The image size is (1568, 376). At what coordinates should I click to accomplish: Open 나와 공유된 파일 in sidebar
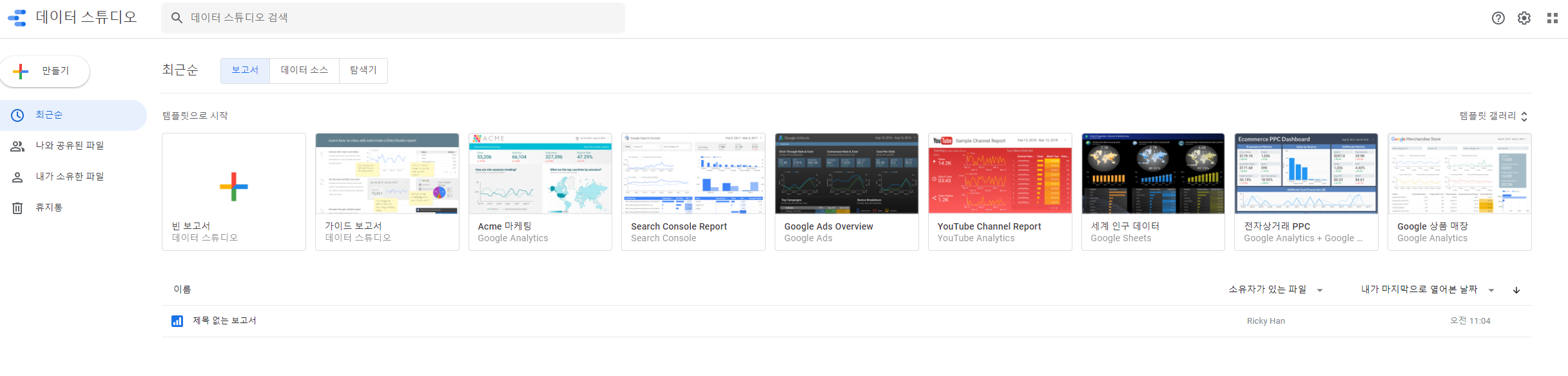point(73,146)
